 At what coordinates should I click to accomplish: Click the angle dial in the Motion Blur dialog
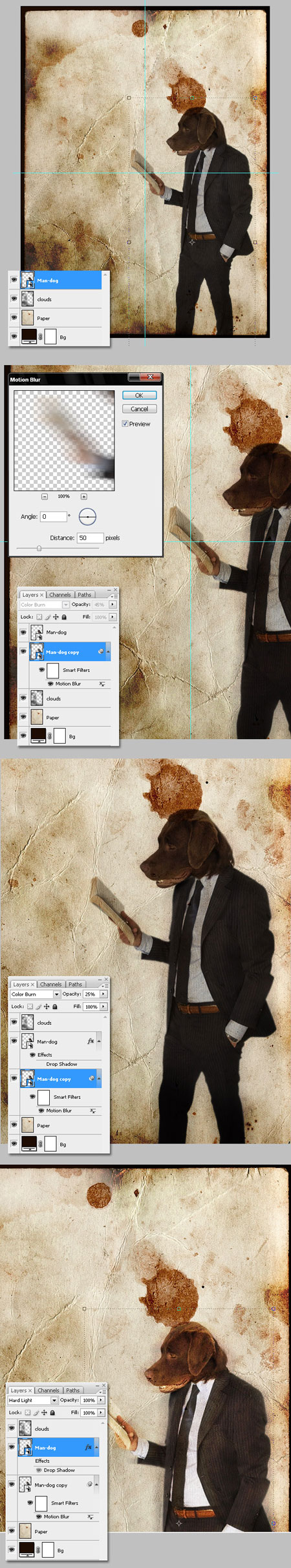coord(87,517)
